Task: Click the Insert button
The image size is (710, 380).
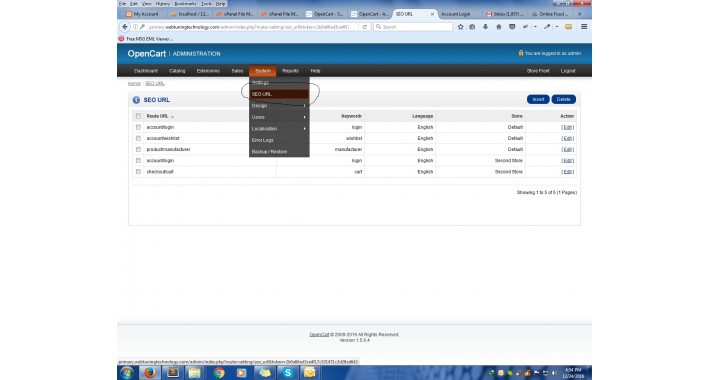Action: click(538, 99)
